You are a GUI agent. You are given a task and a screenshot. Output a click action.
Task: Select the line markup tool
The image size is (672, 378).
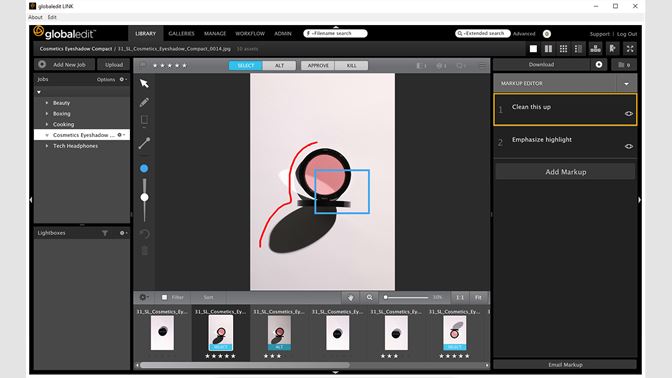(144, 143)
